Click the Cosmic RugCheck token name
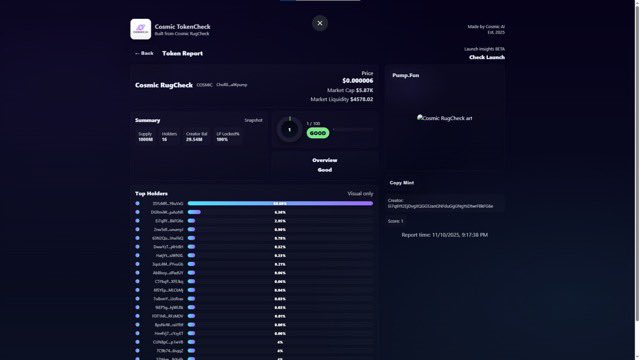This screenshot has height=360, width=640. (164, 85)
